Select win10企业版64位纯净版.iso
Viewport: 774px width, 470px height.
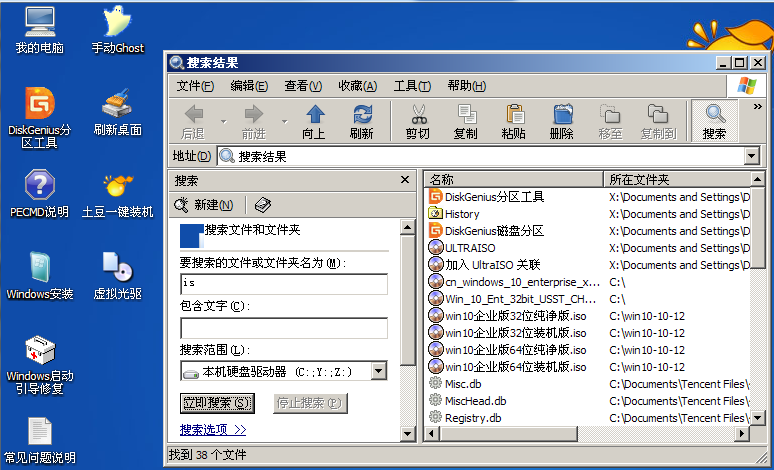tap(507, 350)
